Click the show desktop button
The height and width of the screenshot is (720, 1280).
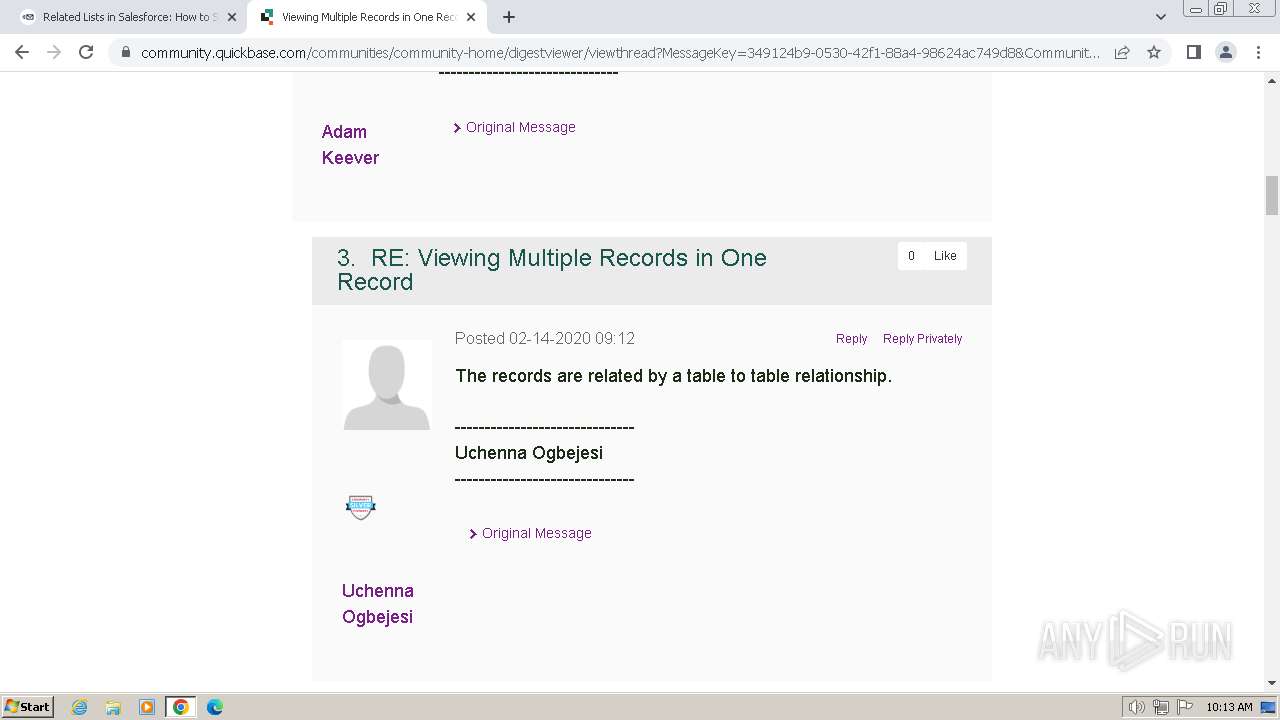click(1269, 707)
